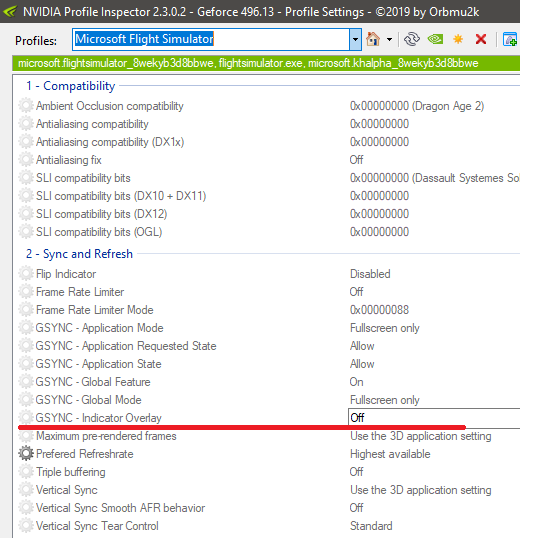
Task: Expand the Profiles combo box dropdown arrow
Action: (355, 40)
